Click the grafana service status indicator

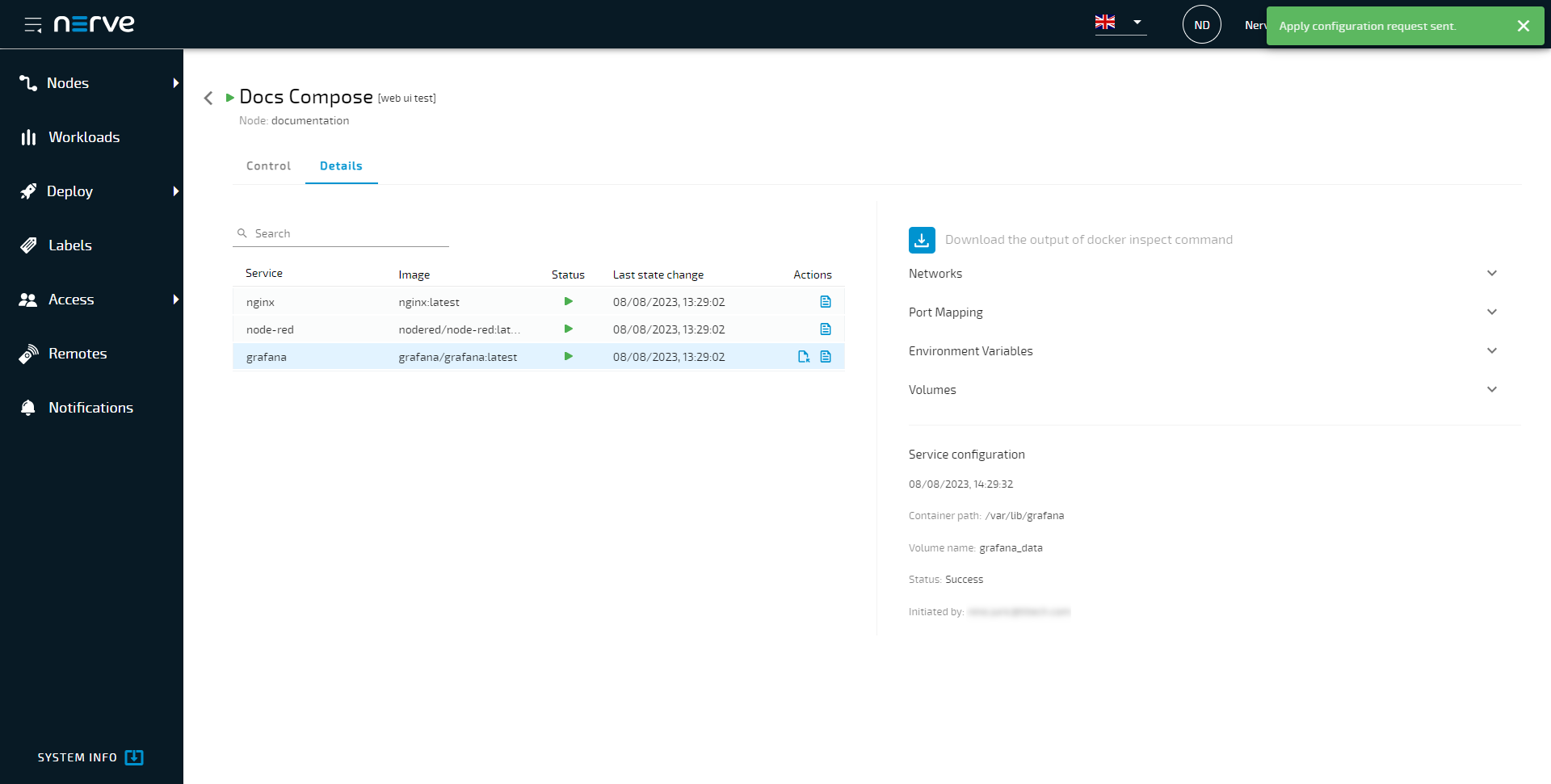pos(568,356)
